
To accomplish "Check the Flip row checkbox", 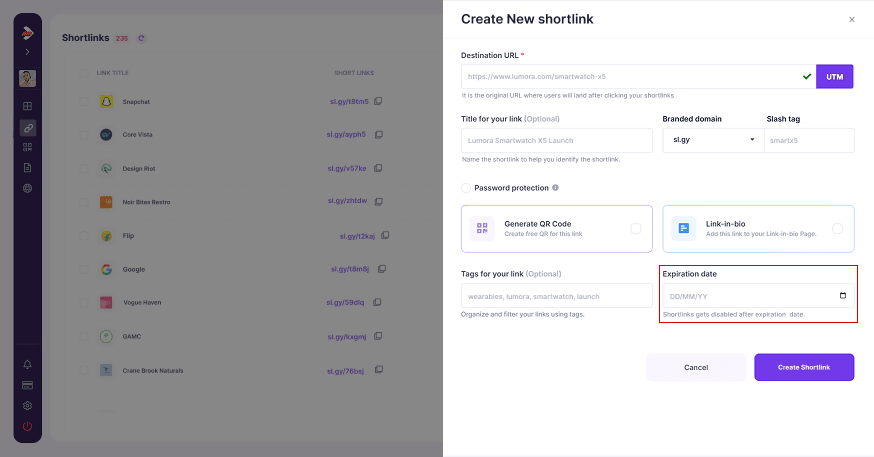I will coord(84,236).
